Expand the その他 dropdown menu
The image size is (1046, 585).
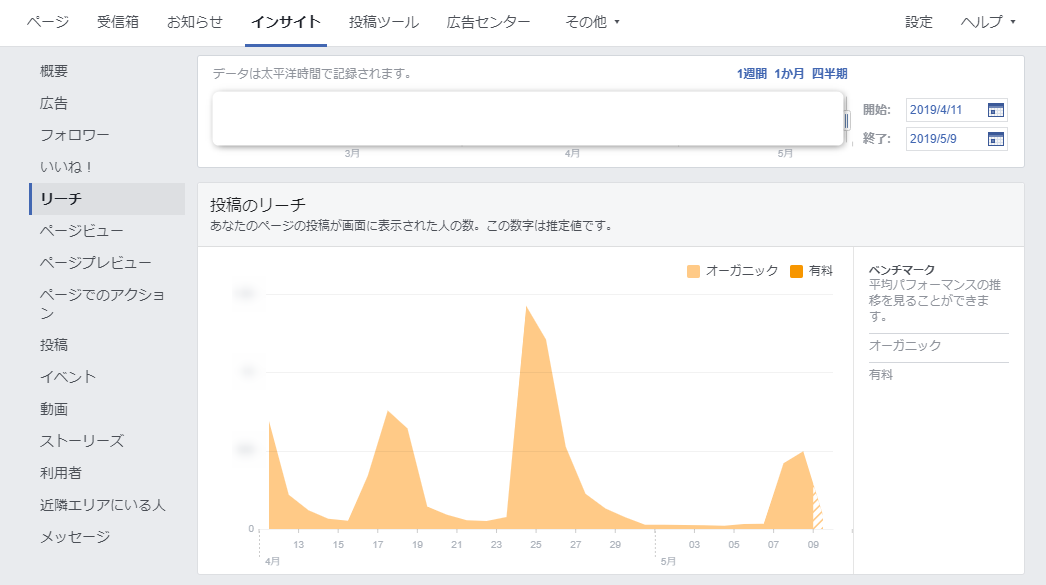point(592,22)
